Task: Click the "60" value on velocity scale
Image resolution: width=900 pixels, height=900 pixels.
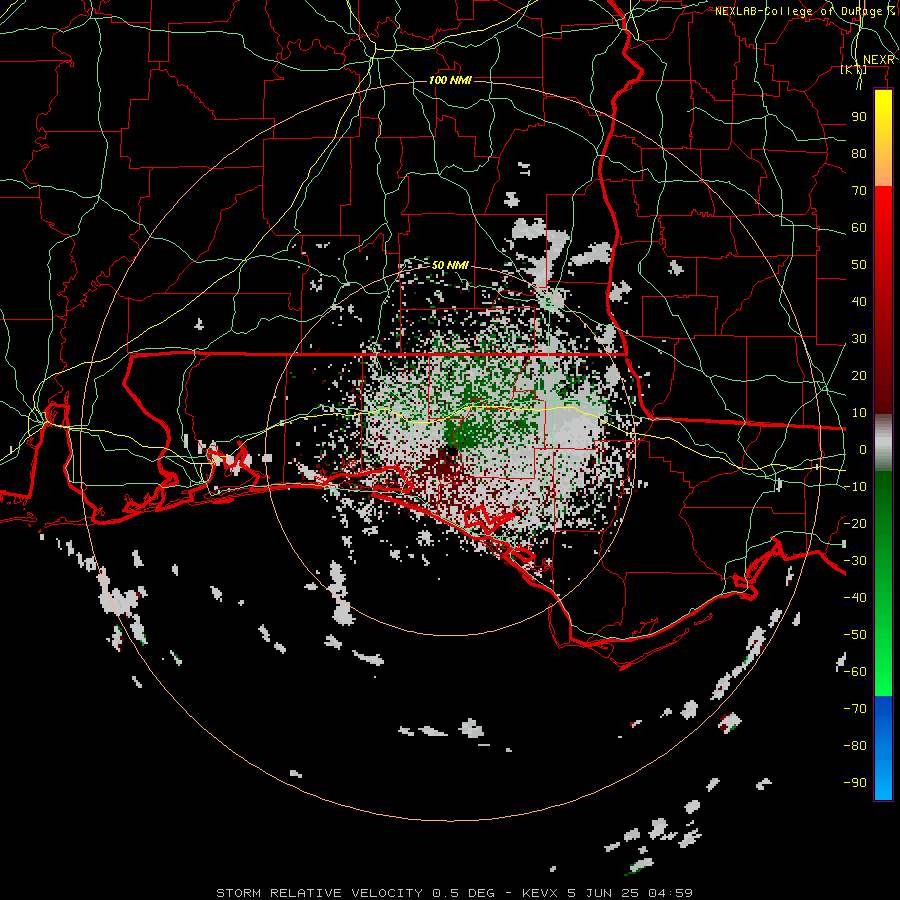Action: [x=859, y=227]
